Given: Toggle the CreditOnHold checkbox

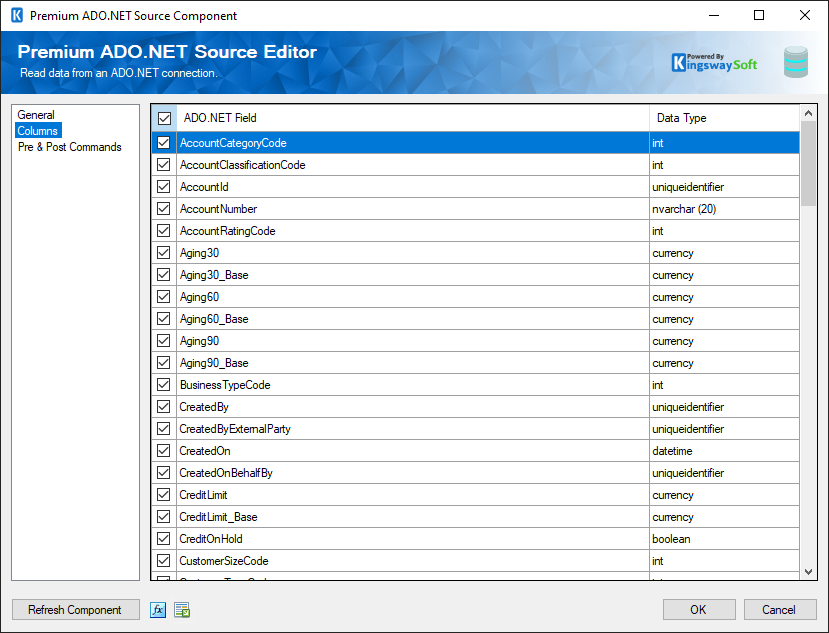Looking at the screenshot, I should [164, 539].
